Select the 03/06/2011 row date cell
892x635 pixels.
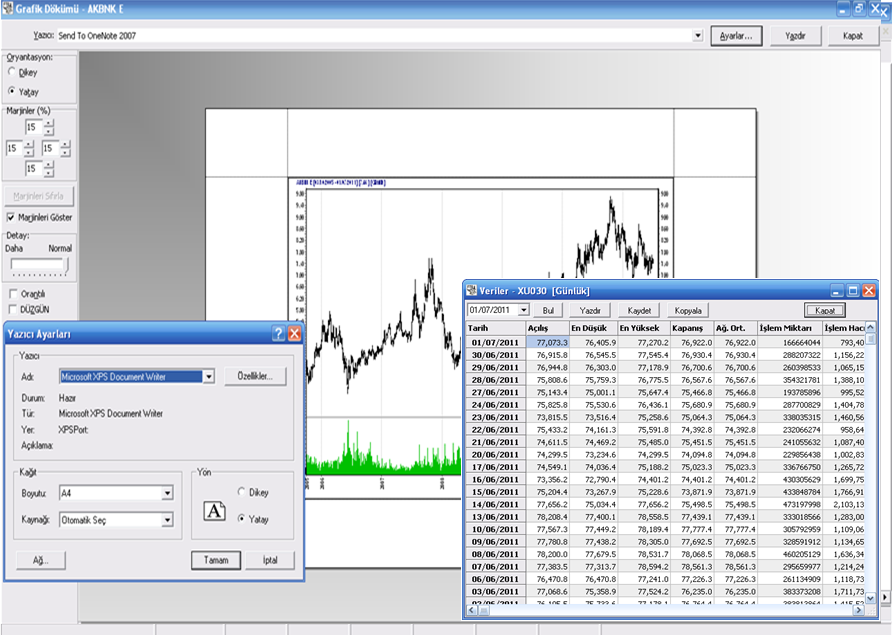pos(495,592)
